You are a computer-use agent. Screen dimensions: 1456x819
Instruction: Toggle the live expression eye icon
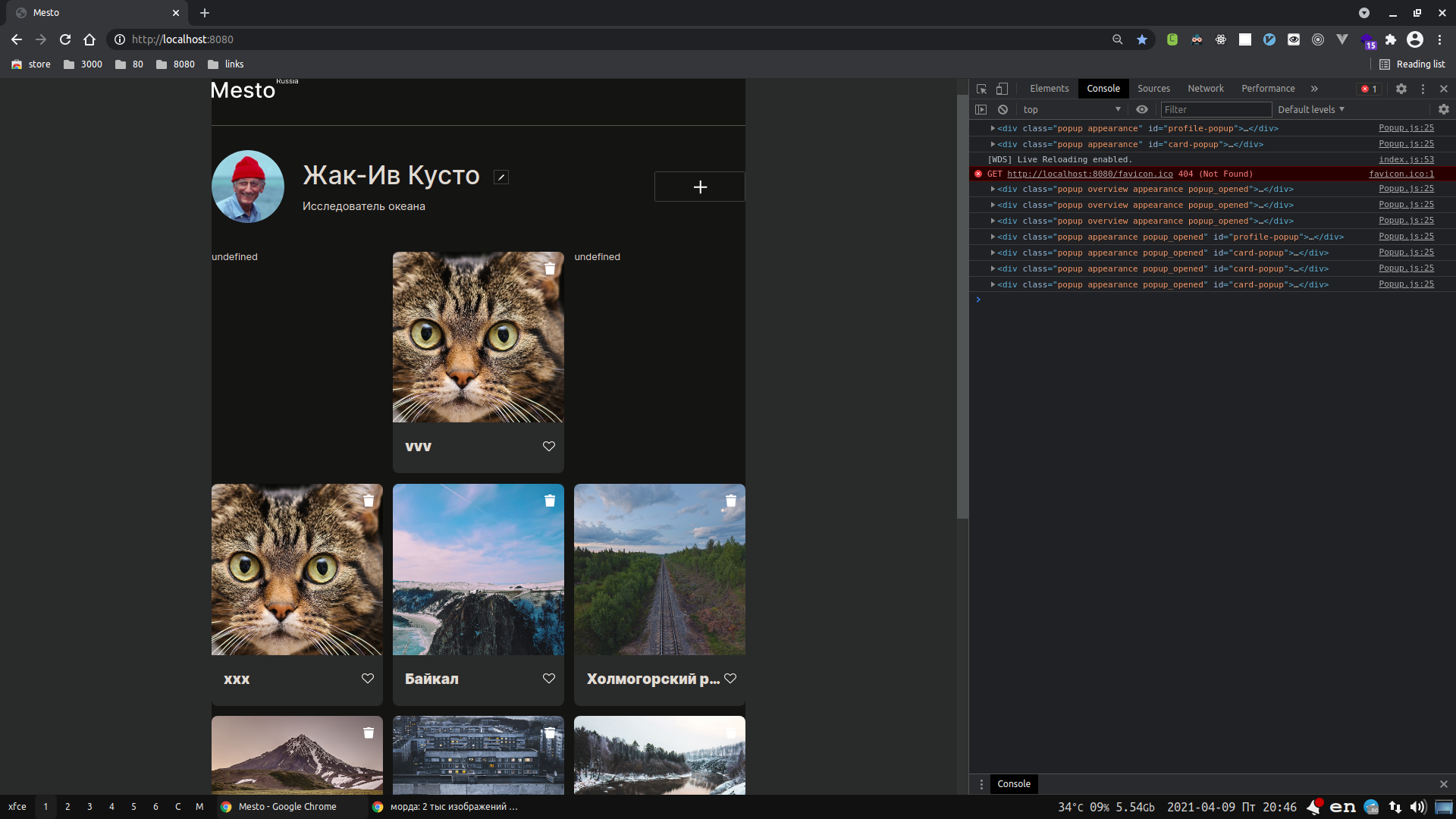pyautogui.click(x=1142, y=109)
